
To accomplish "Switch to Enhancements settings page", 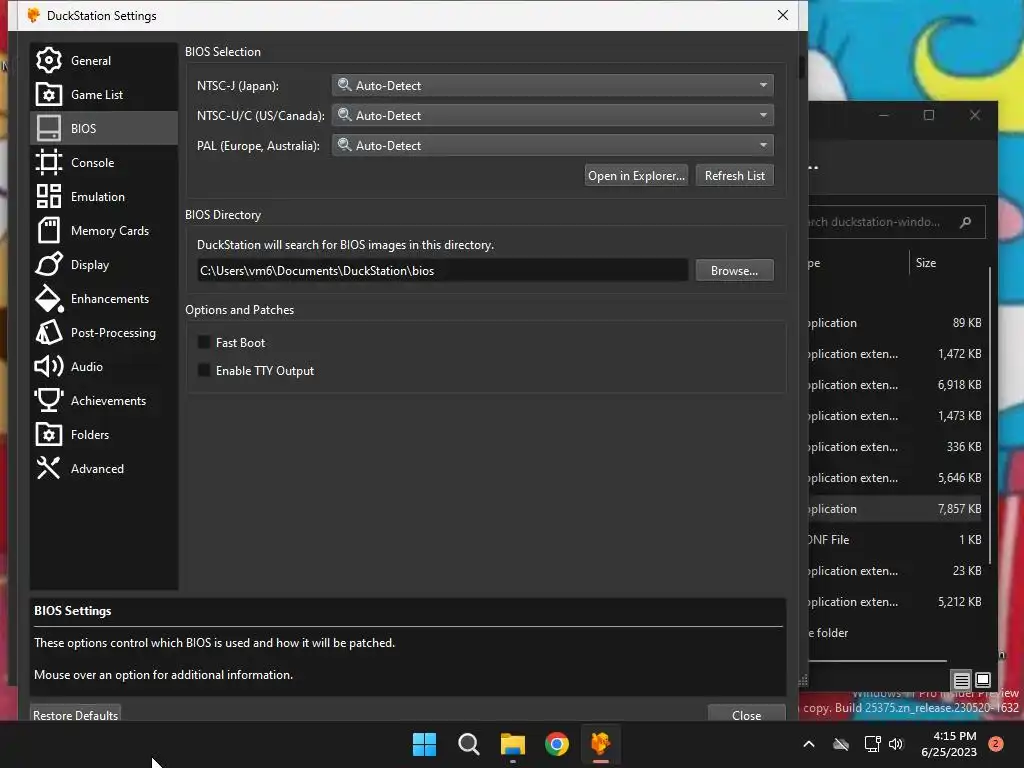I will [x=104, y=298].
